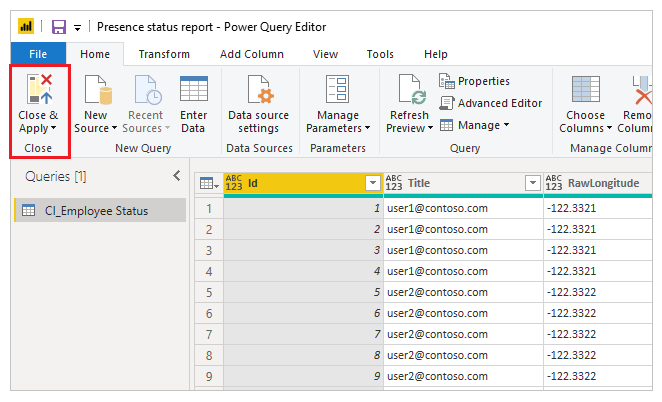Screen dimensions: 662x402
Task: Open the table menu icon in grid corner
Action: point(209,184)
